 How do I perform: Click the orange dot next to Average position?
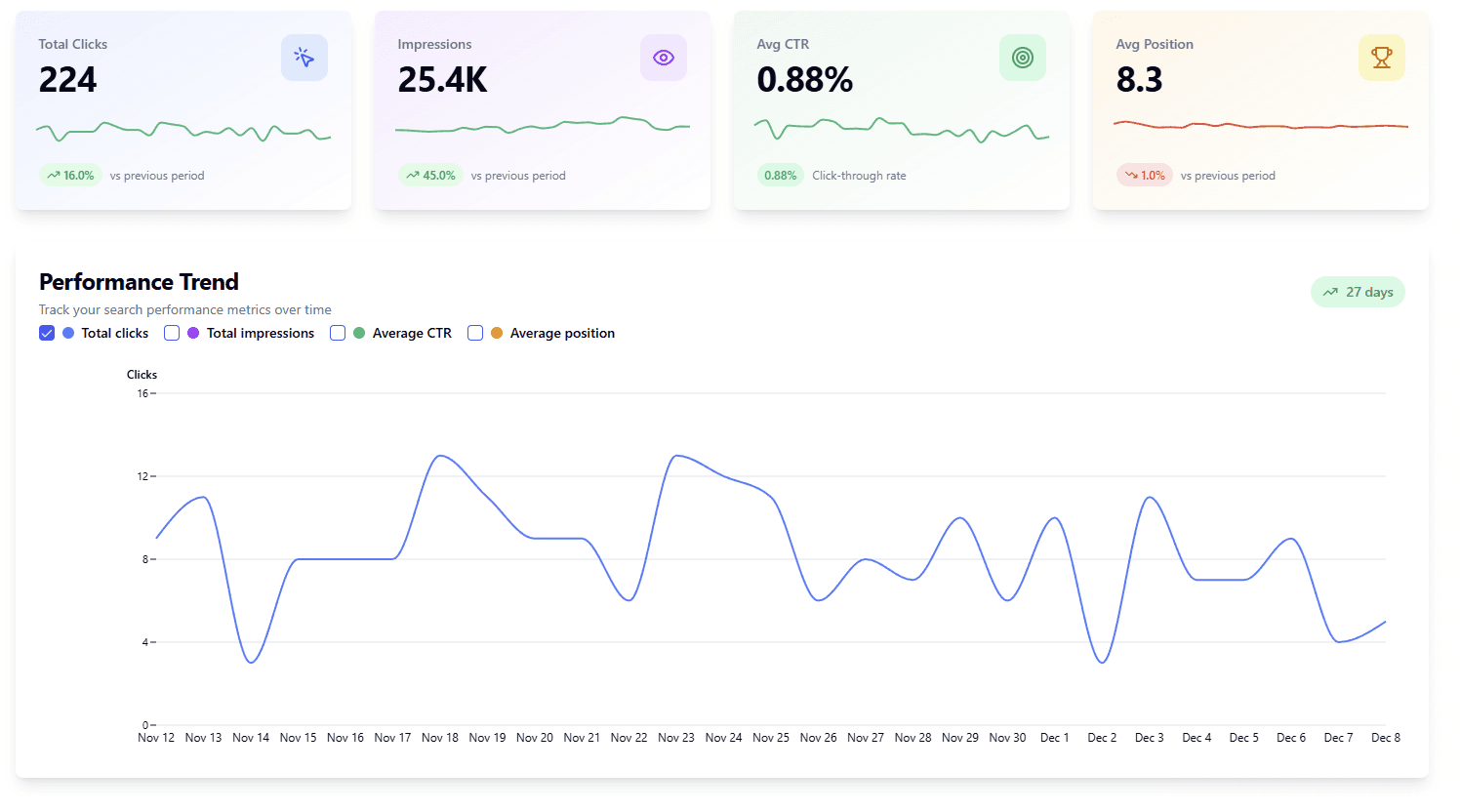pyautogui.click(x=497, y=333)
